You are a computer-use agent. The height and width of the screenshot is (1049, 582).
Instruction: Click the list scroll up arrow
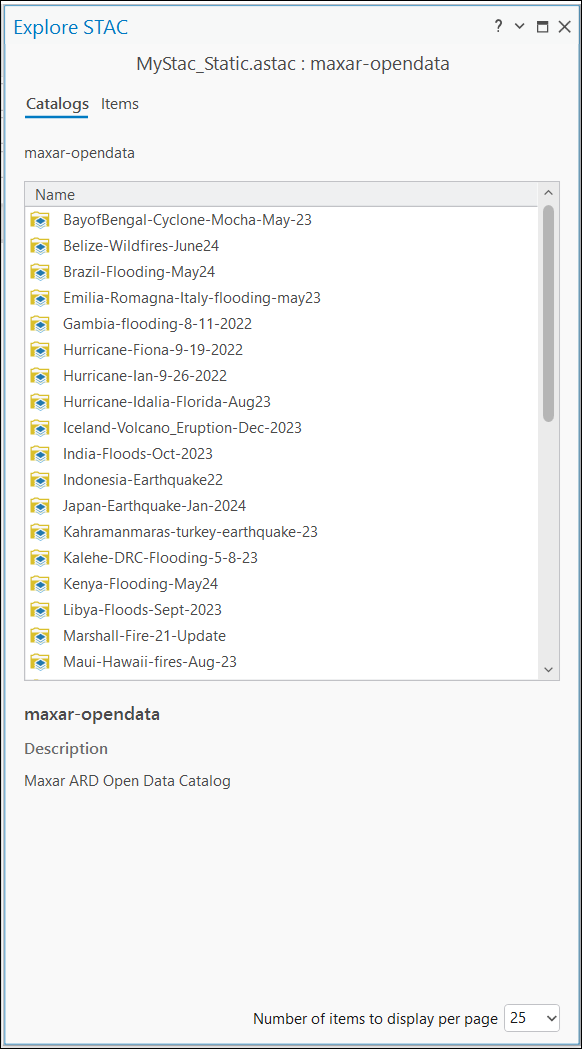pyautogui.click(x=549, y=193)
